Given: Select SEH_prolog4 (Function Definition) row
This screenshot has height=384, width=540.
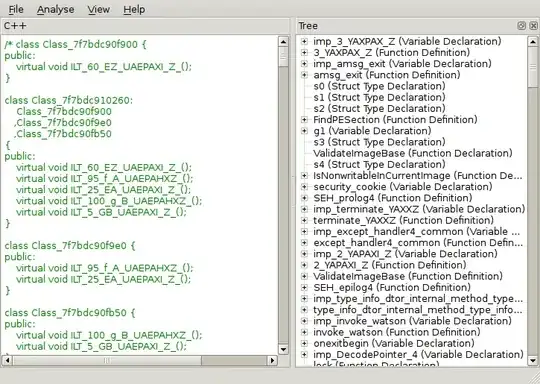Looking at the screenshot, I should coord(393,198).
